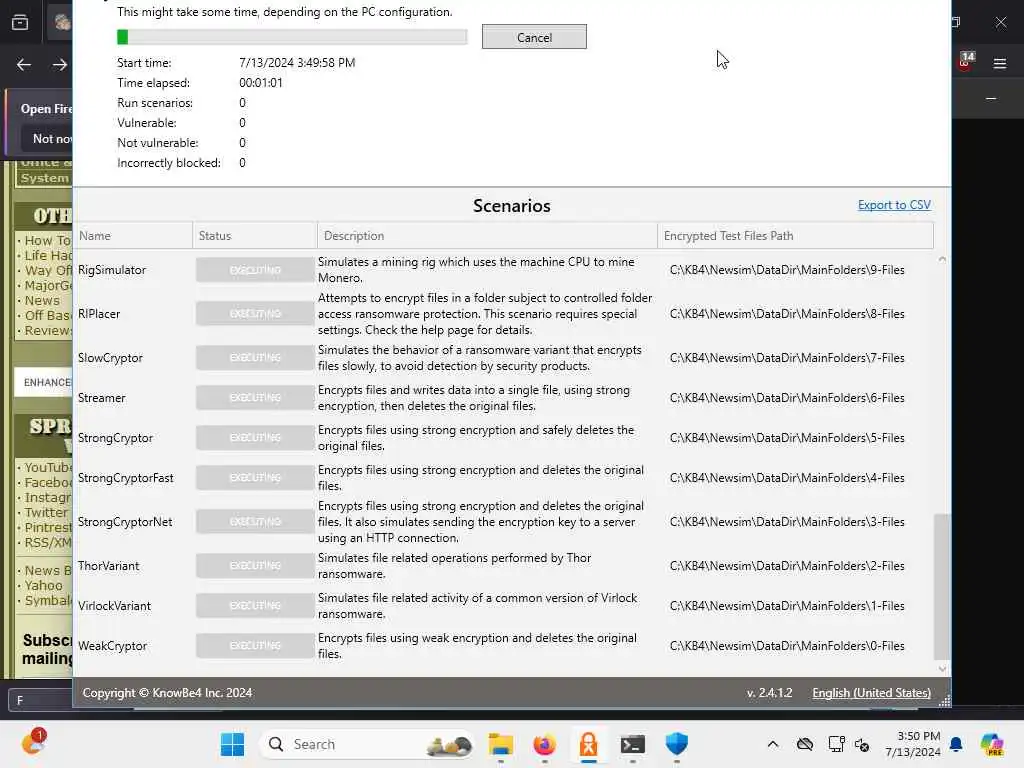1024x768 pixels.
Task: Click the 1-Files path cell
Action: tap(787, 606)
